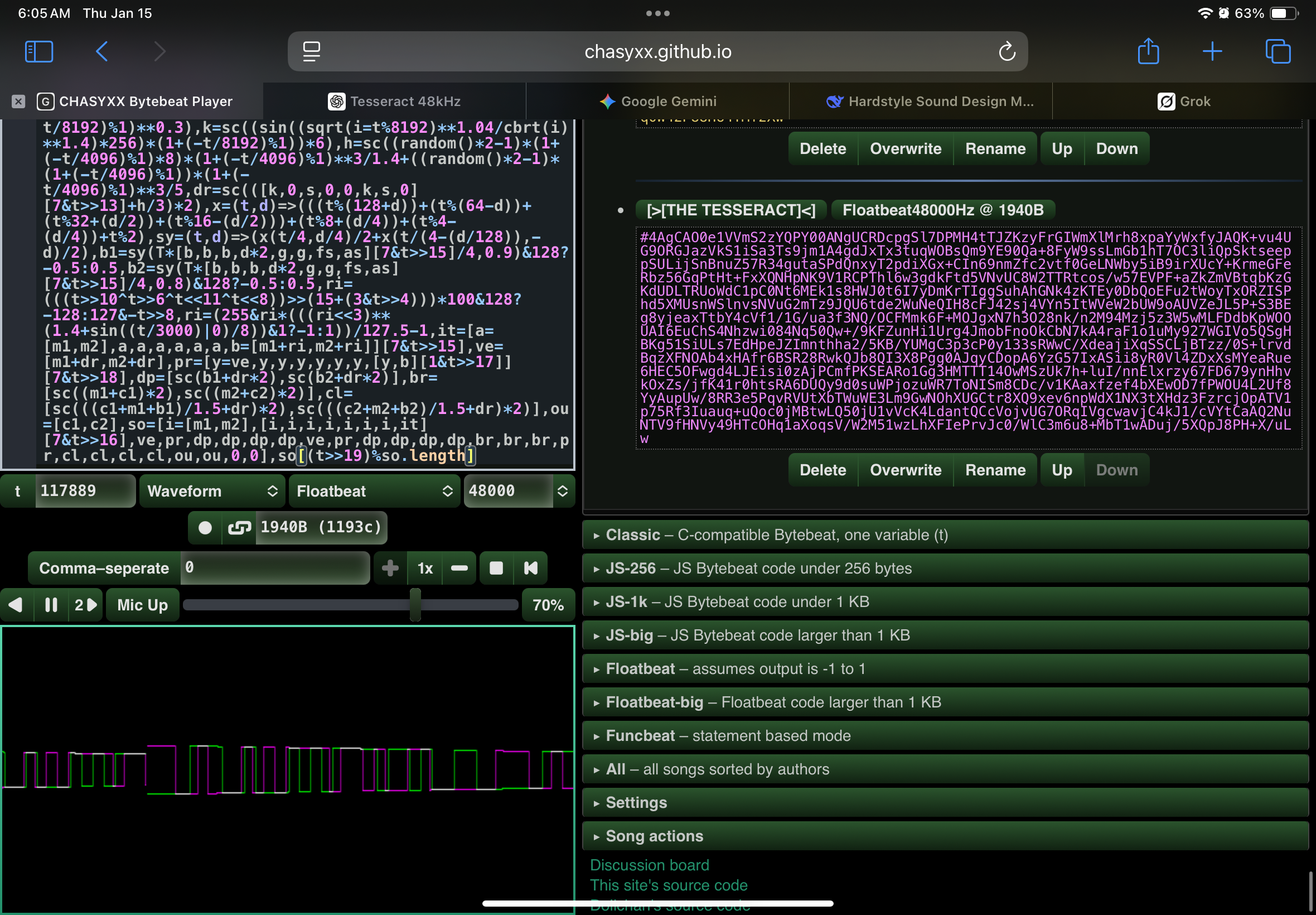Viewport: 1316px width, 915px height.
Task: Open Safari share icon
Action: [x=1148, y=51]
